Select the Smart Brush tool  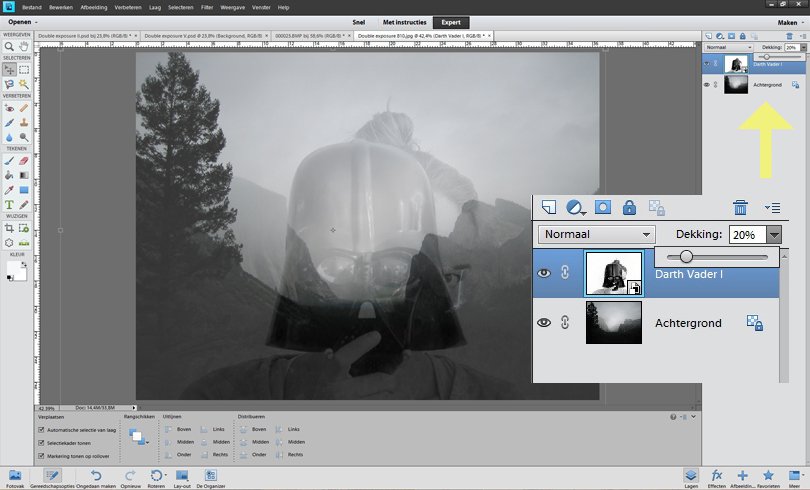(x=9, y=122)
